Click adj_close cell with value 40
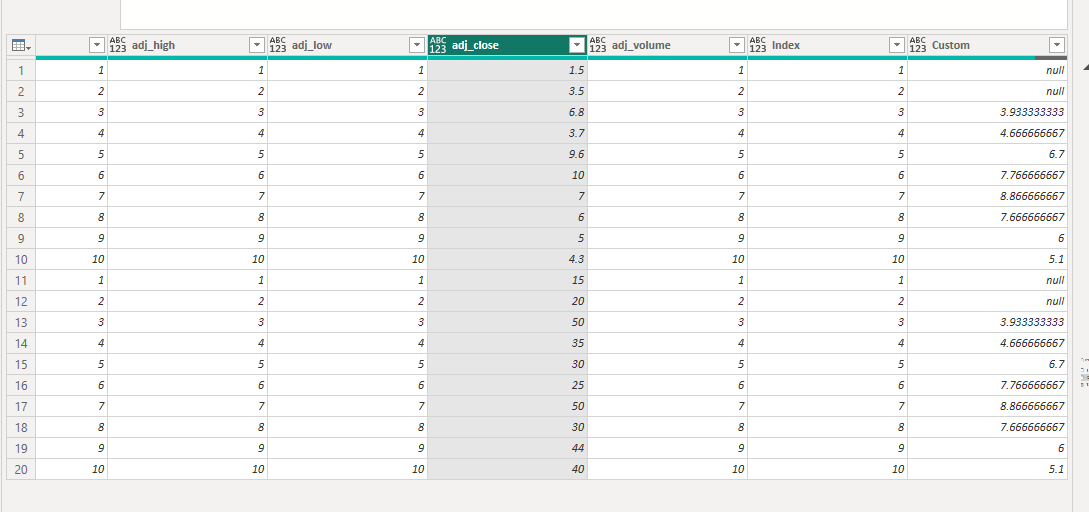Viewport: 1089px width, 512px height. tap(508, 470)
